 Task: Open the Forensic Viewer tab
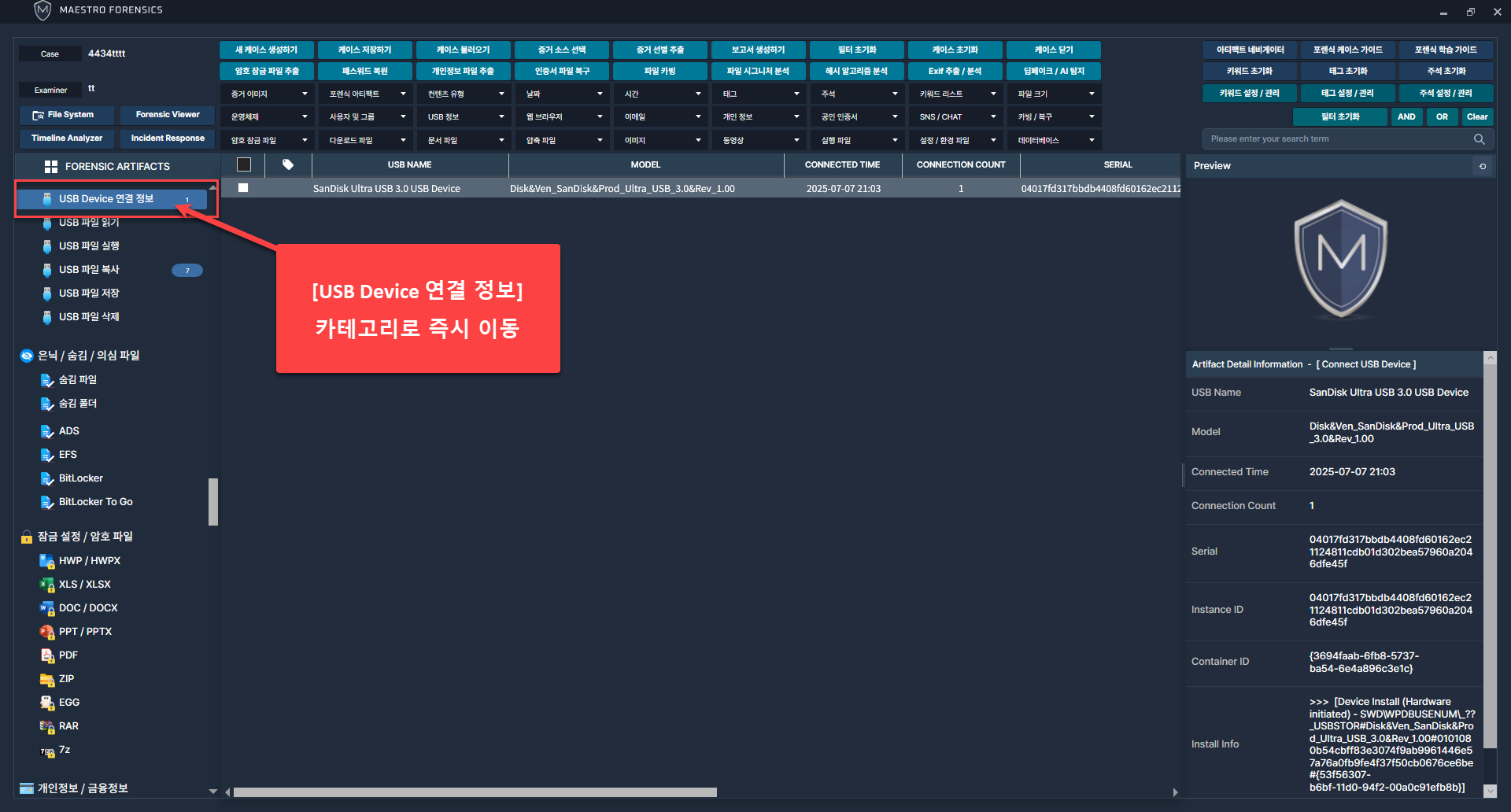coord(168,115)
